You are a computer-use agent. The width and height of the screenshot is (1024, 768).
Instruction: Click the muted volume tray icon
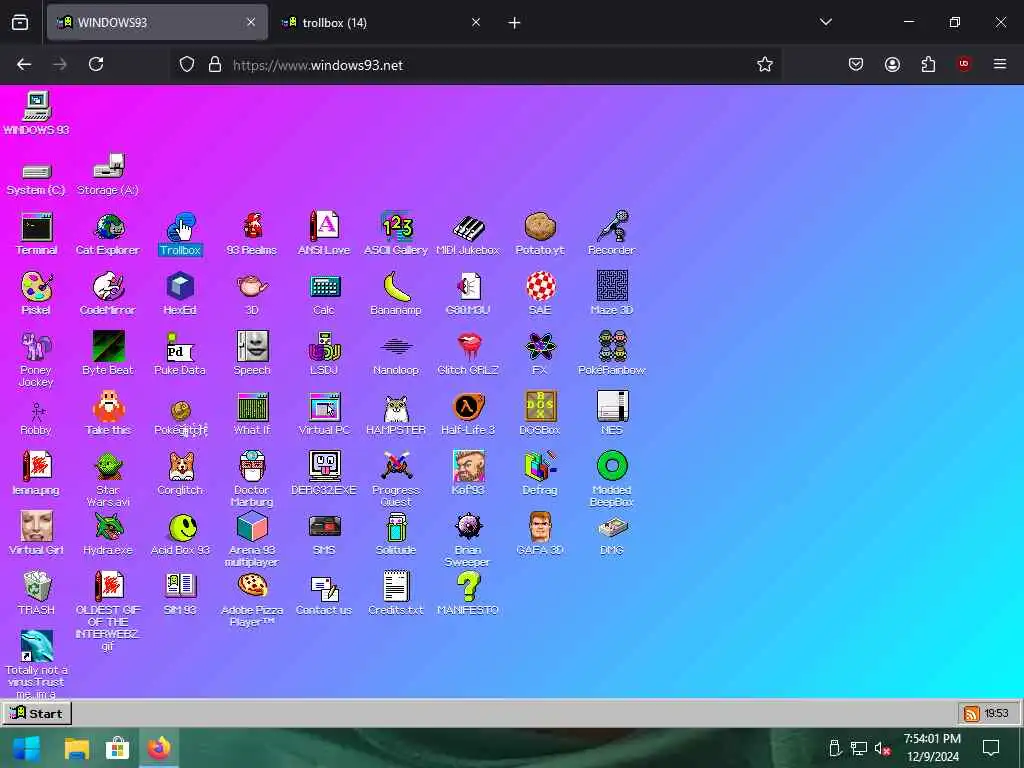(882, 748)
